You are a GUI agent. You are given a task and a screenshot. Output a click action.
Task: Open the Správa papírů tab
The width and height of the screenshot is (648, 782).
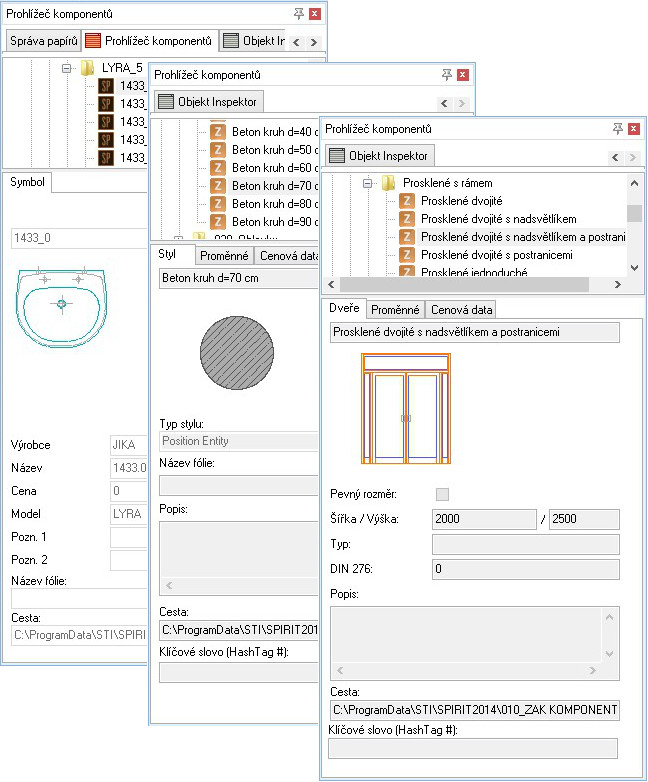coord(40,41)
